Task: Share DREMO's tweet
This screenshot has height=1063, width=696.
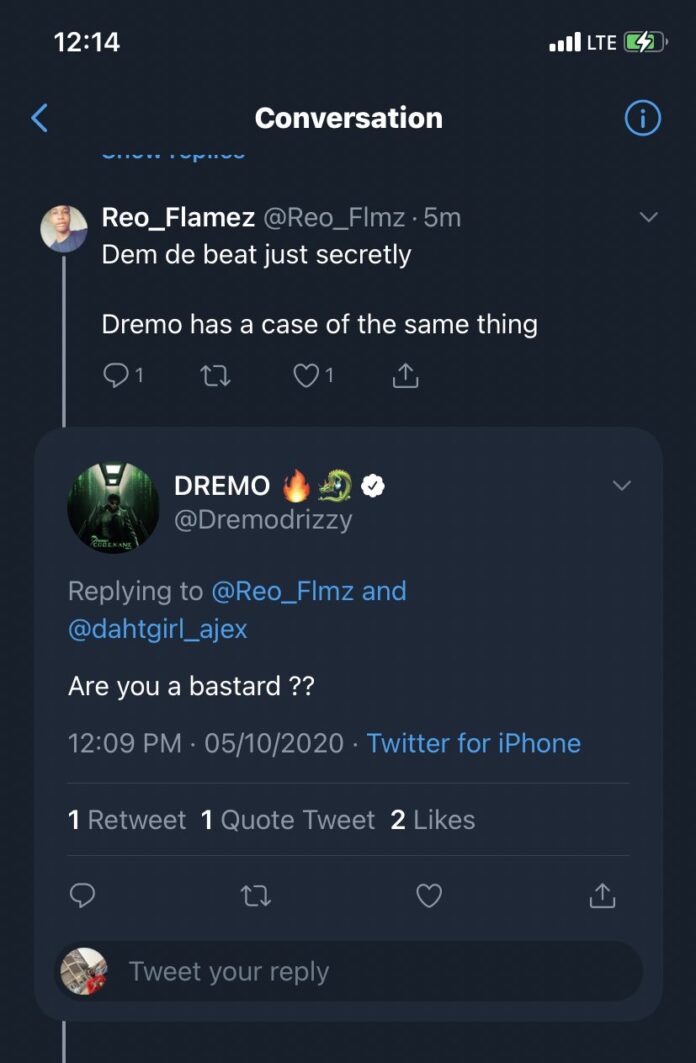Action: 602,895
